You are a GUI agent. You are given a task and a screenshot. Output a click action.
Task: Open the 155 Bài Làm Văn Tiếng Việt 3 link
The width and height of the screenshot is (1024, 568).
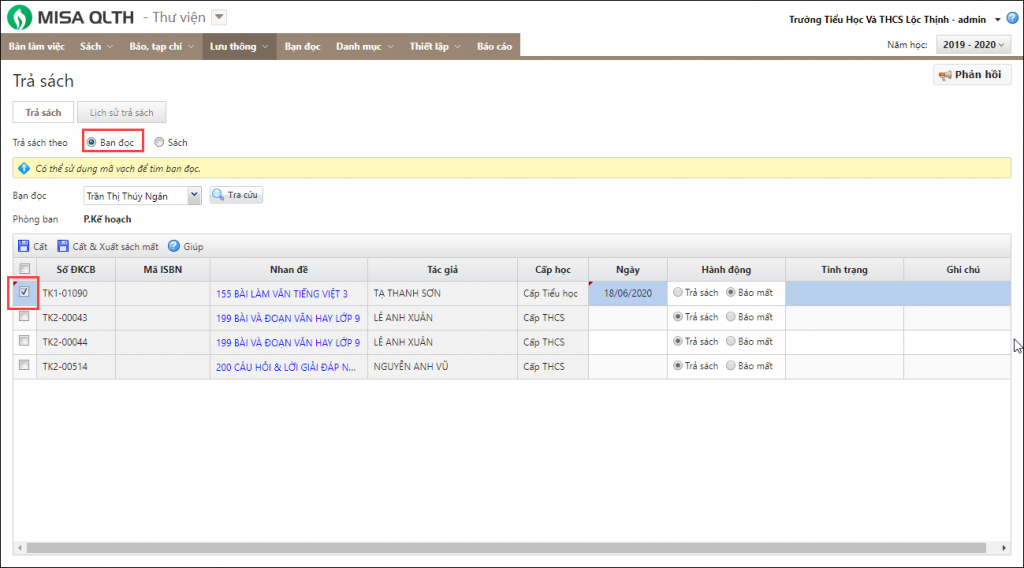coord(281,294)
